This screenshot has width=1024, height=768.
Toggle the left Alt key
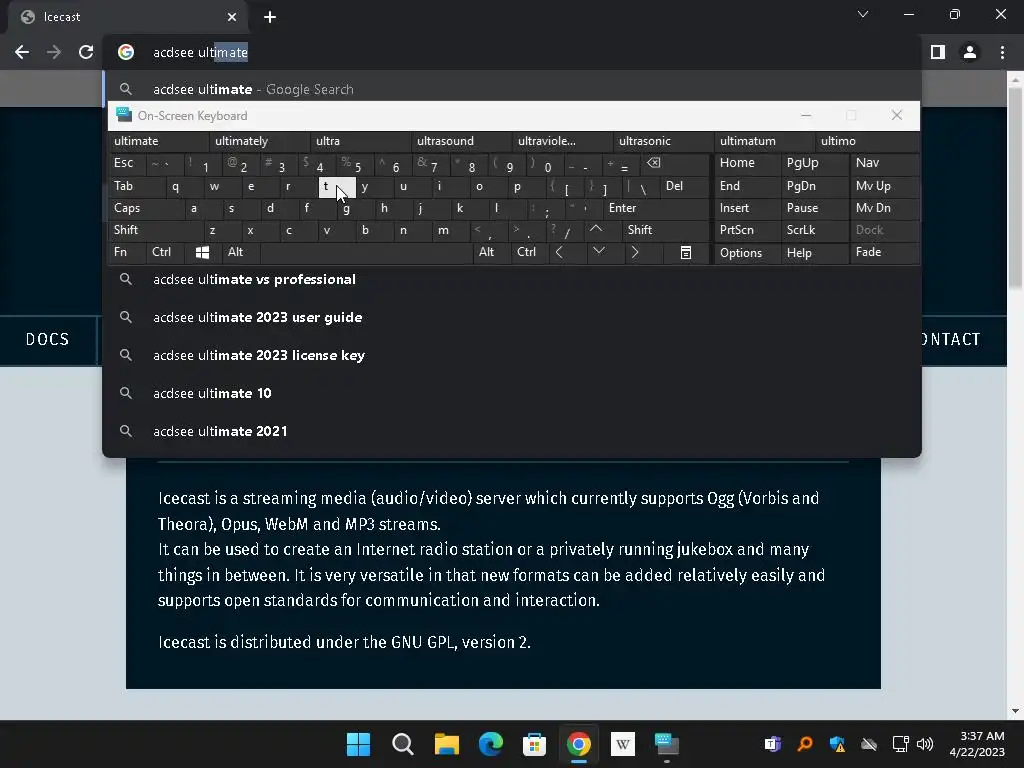240,252
